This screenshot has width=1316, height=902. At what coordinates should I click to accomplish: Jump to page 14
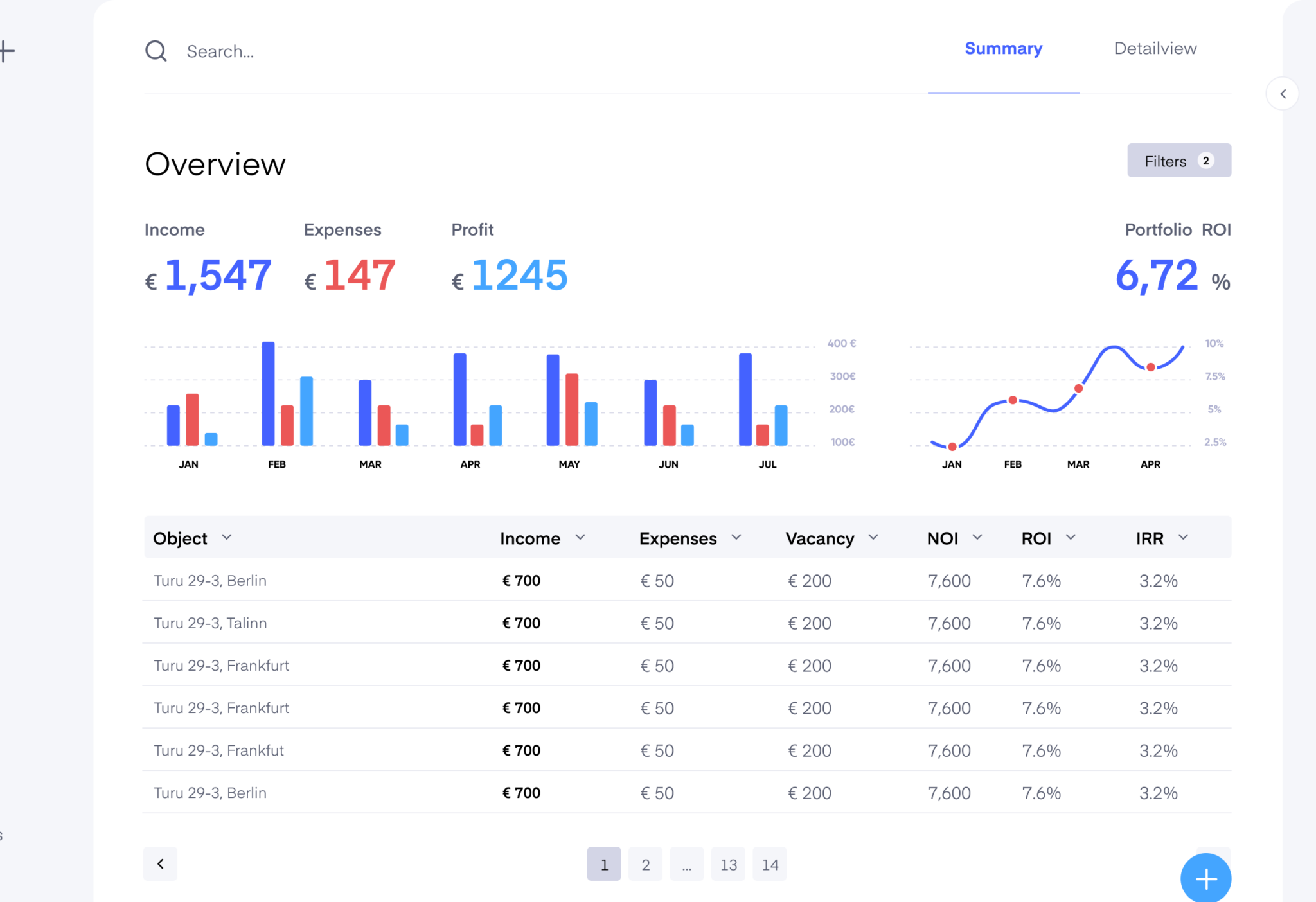[x=770, y=865]
